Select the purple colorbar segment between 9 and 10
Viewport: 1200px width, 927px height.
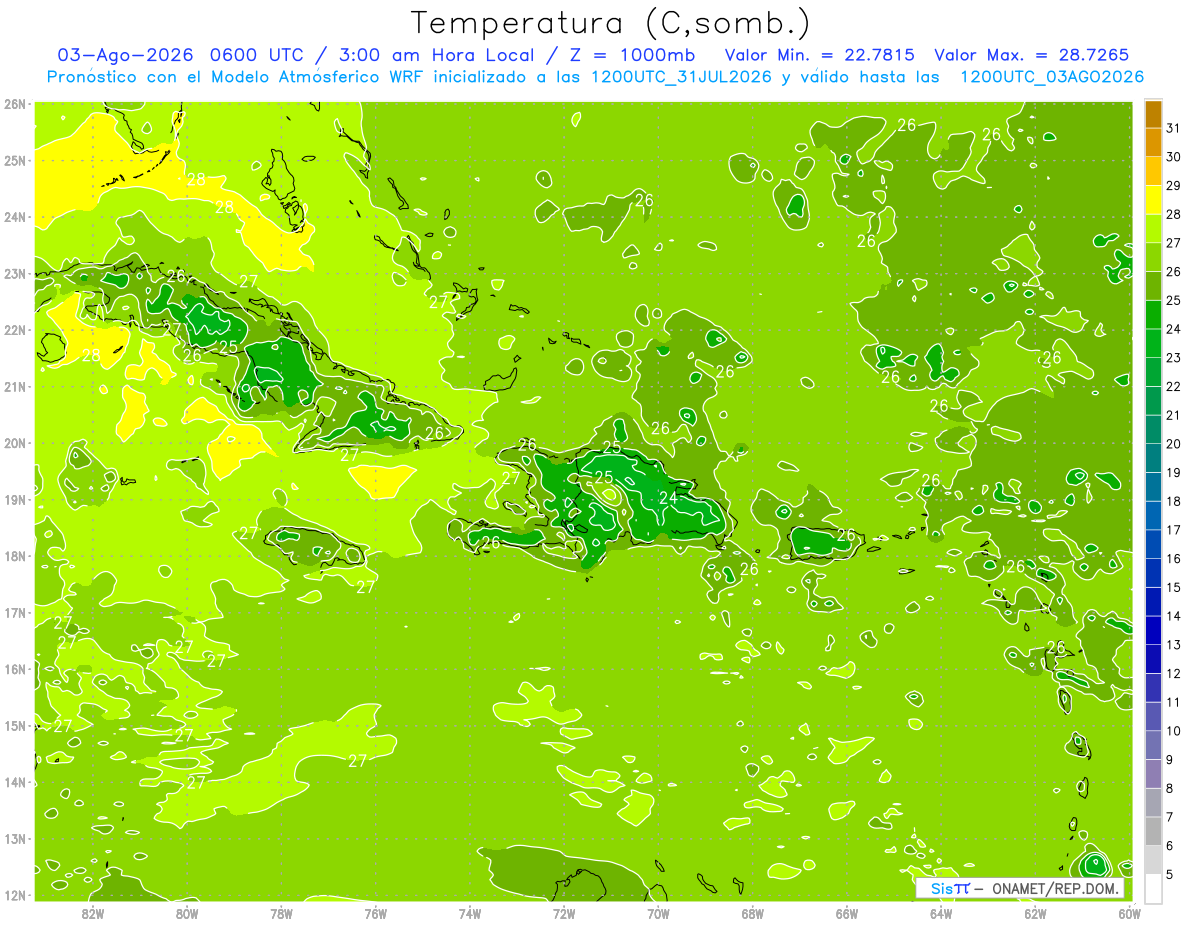click(x=1153, y=745)
